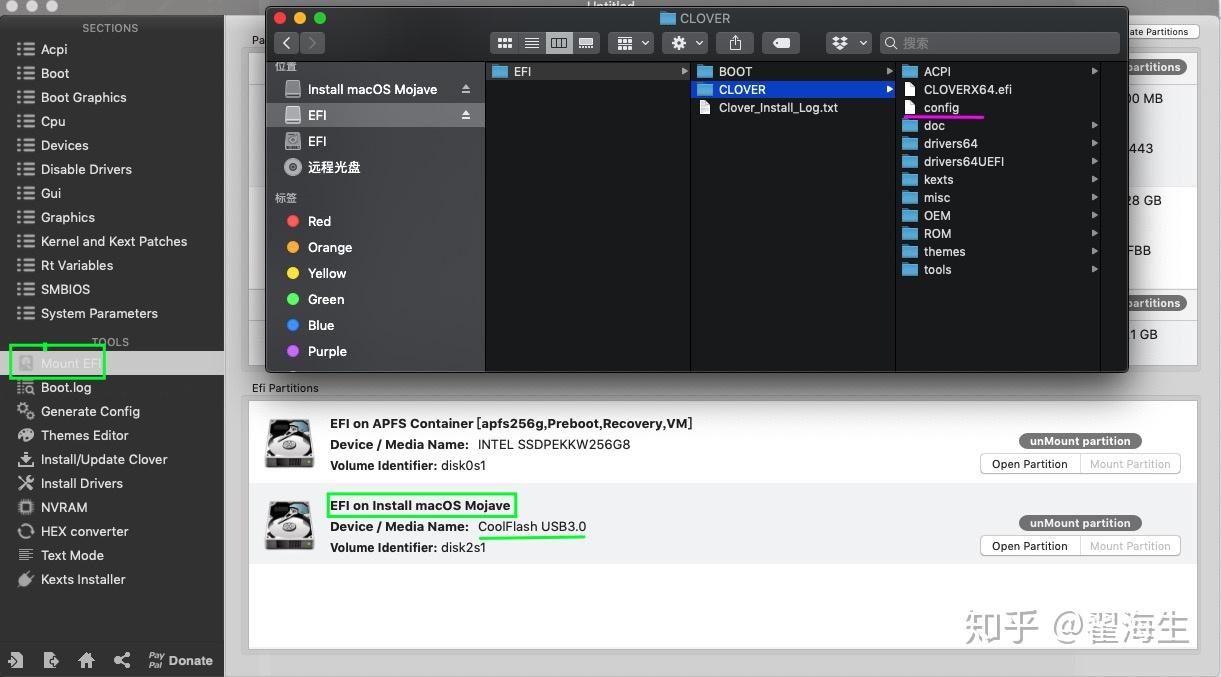Expand BOOT folder arrow
Image resolution: width=1221 pixels, height=677 pixels.
(x=889, y=71)
